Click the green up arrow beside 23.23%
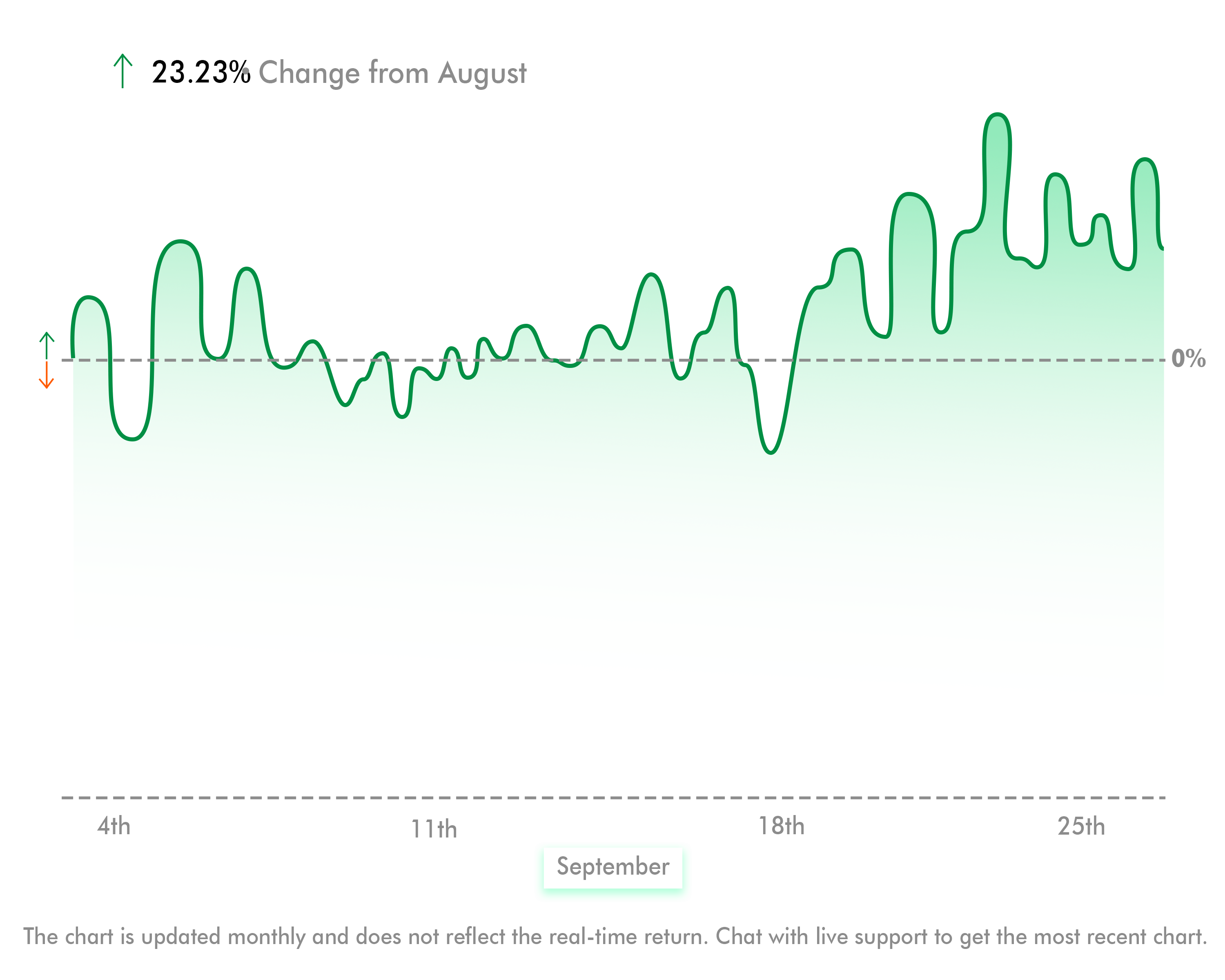The height and width of the screenshot is (980, 1225). (x=123, y=71)
